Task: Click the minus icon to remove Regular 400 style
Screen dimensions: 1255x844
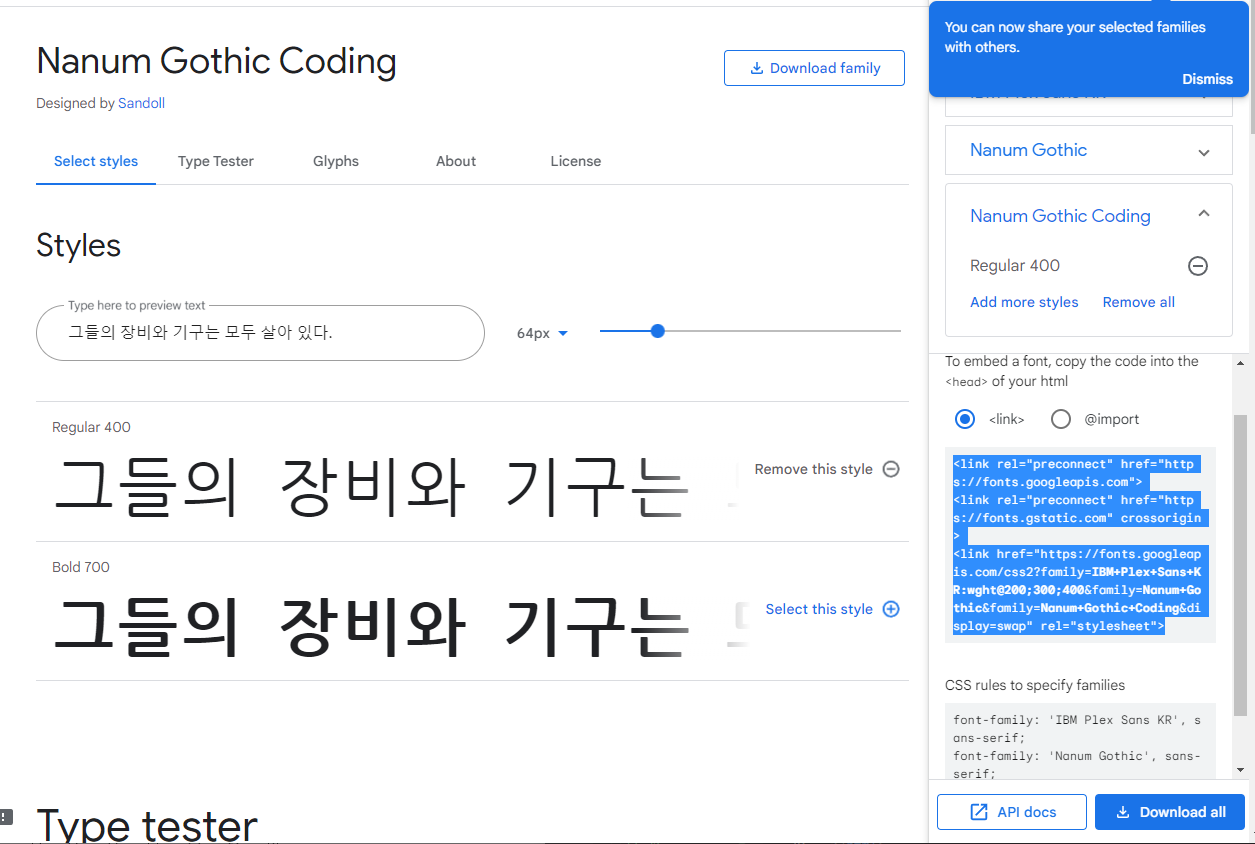Action: tap(891, 469)
